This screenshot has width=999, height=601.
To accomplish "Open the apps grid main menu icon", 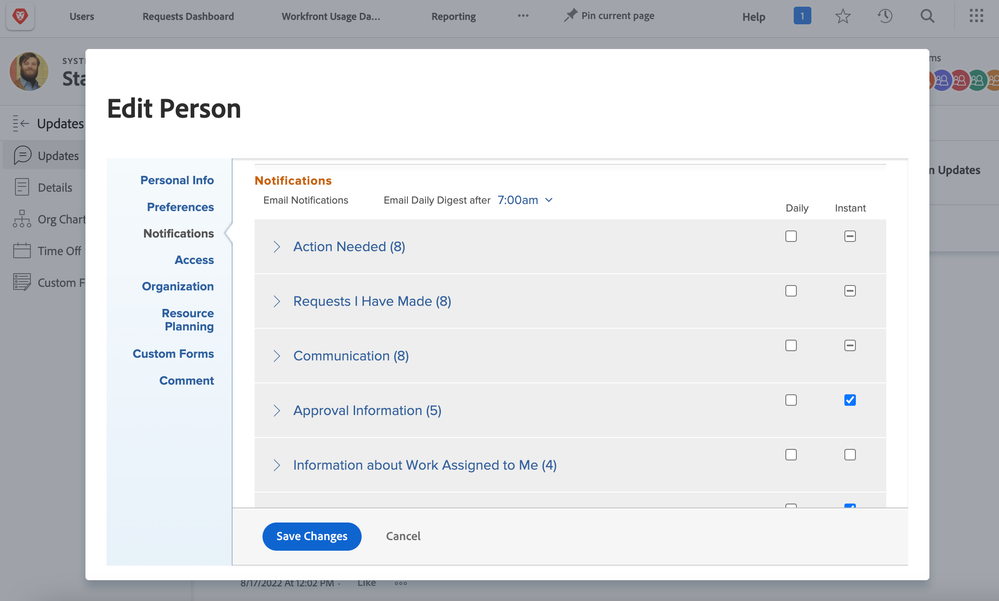I will click(x=976, y=16).
